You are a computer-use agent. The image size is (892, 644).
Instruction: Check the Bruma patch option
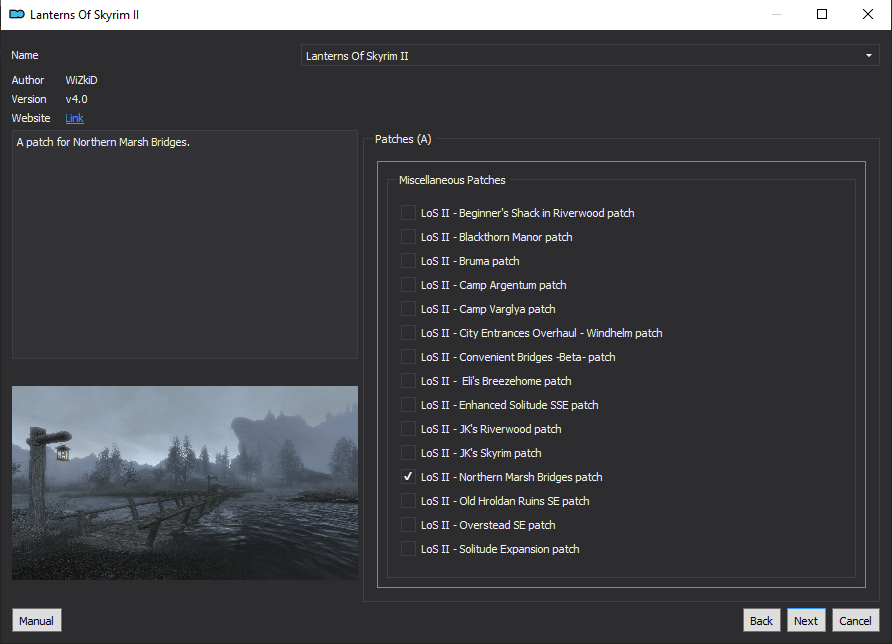(408, 261)
